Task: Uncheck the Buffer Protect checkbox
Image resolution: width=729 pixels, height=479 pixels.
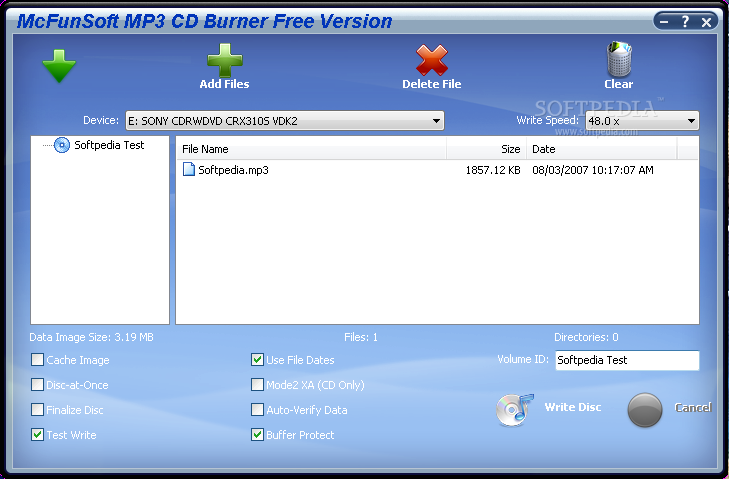Action: pyautogui.click(x=257, y=435)
